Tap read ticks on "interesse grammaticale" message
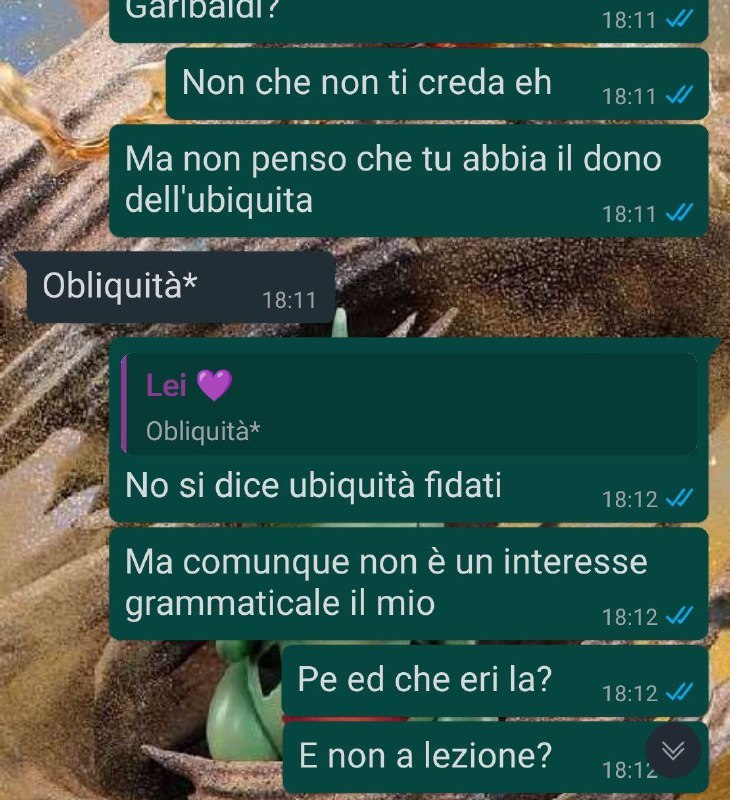Image resolution: width=730 pixels, height=800 pixels. (x=679, y=616)
